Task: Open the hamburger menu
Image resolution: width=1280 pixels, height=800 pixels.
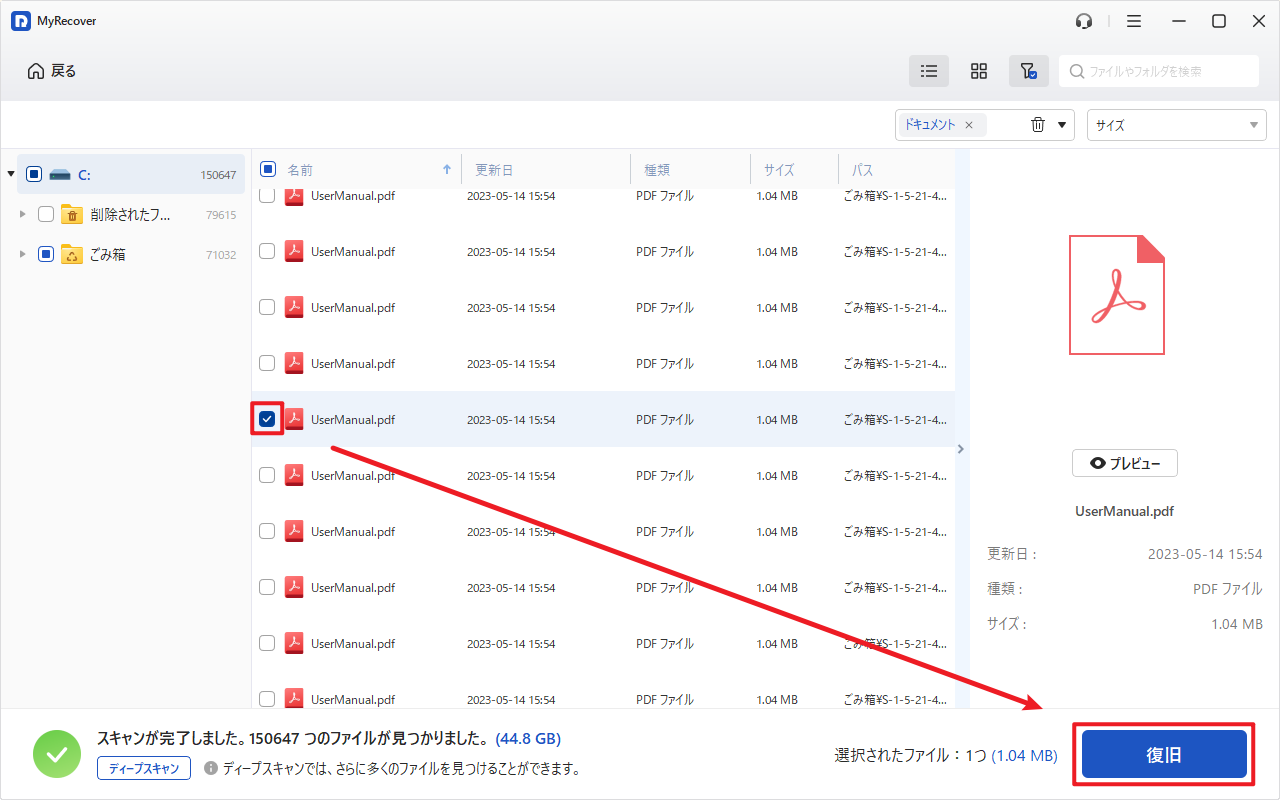Action: [1134, 21]
